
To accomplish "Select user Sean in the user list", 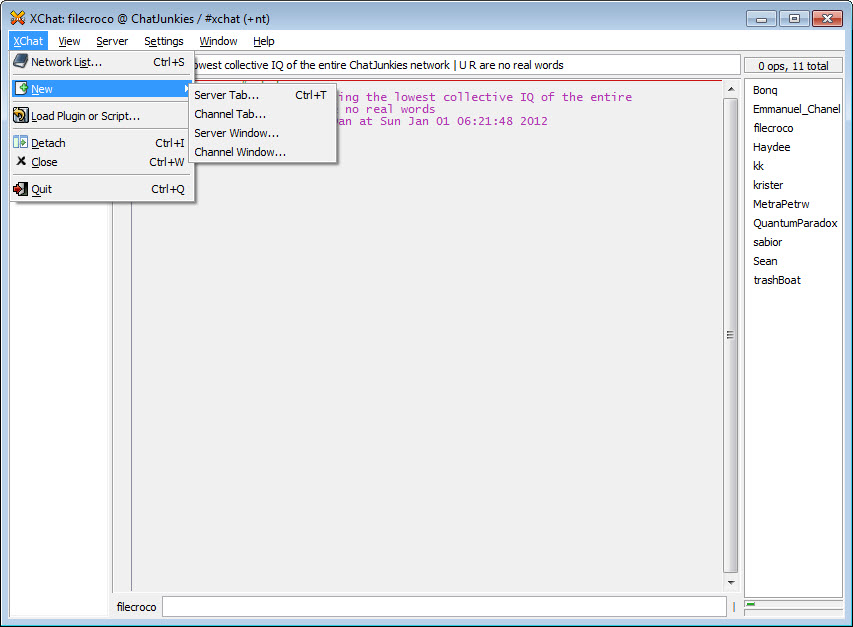I will pos(765,262).
